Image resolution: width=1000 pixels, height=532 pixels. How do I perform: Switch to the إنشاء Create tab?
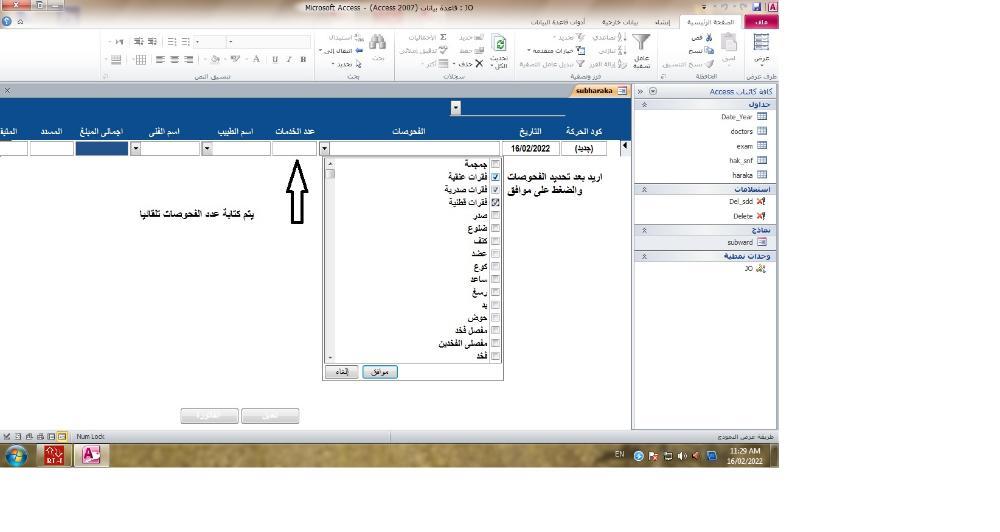coord(663,22)
